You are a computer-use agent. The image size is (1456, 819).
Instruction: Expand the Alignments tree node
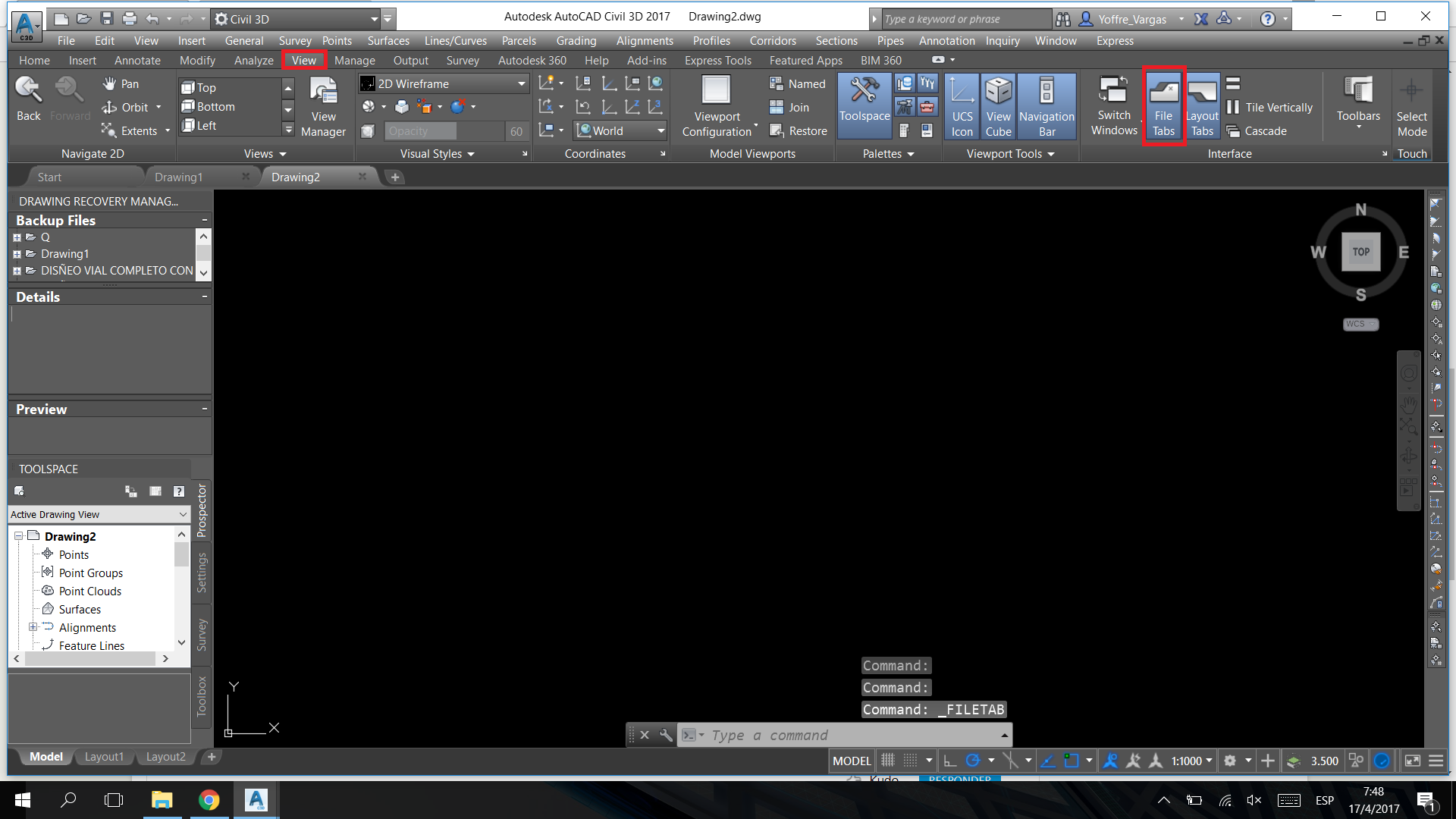[x=33, y=627]
